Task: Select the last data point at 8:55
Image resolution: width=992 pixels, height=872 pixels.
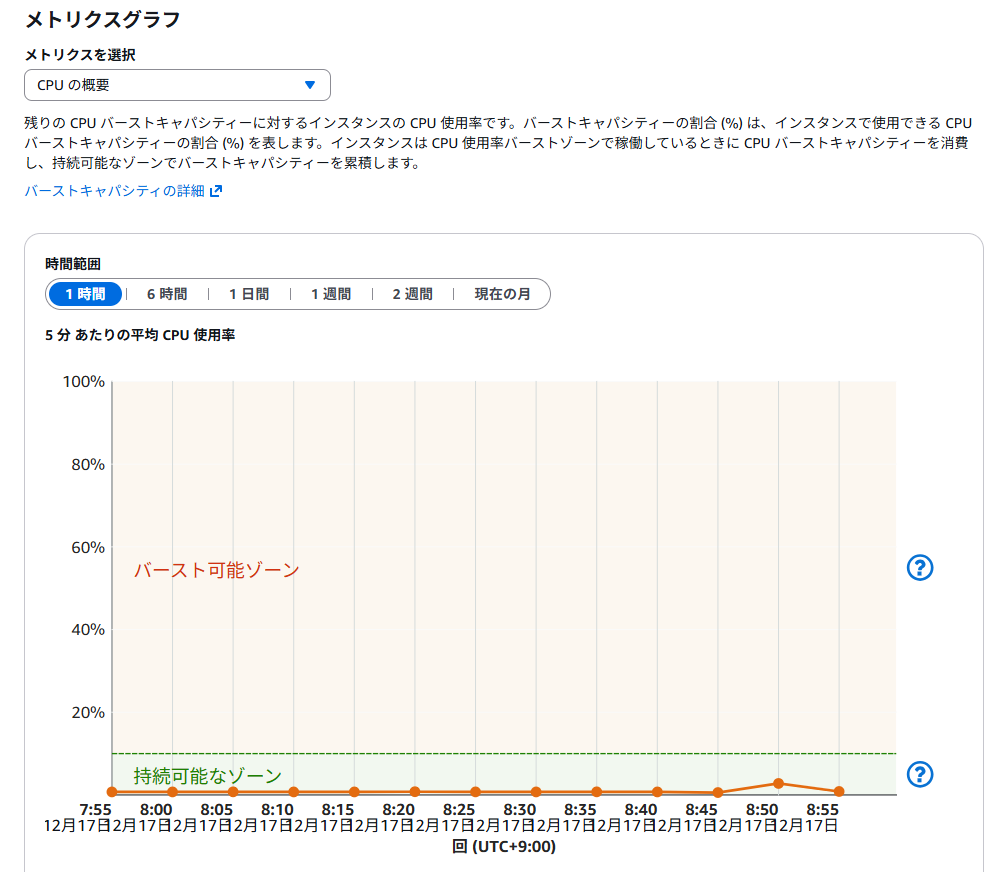Action: tap(839, 792)
